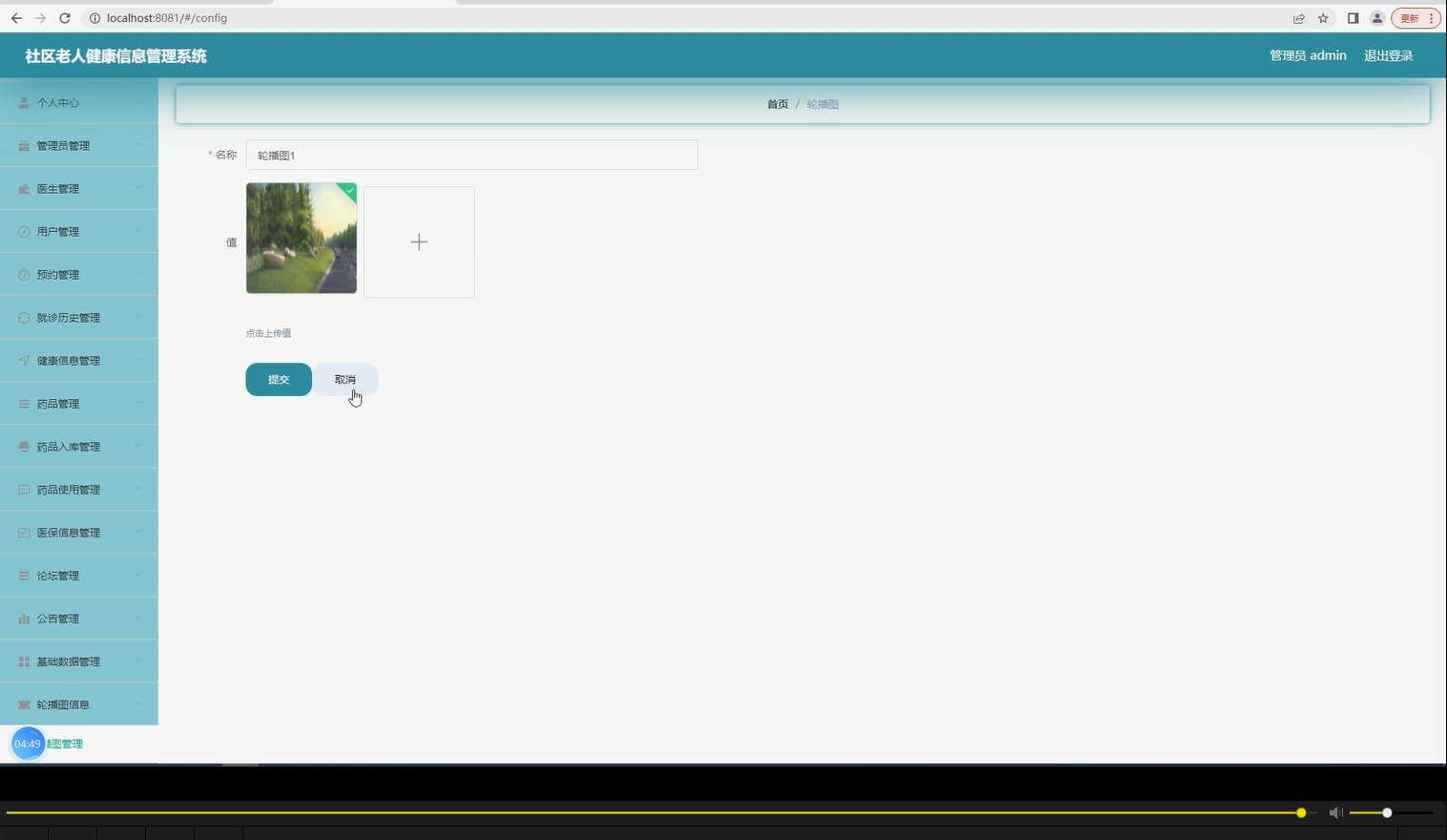Image resolution: width=1447 pixels, height=840 pixels.
Task: Click the 名称 input field
Action: (472, 155)
